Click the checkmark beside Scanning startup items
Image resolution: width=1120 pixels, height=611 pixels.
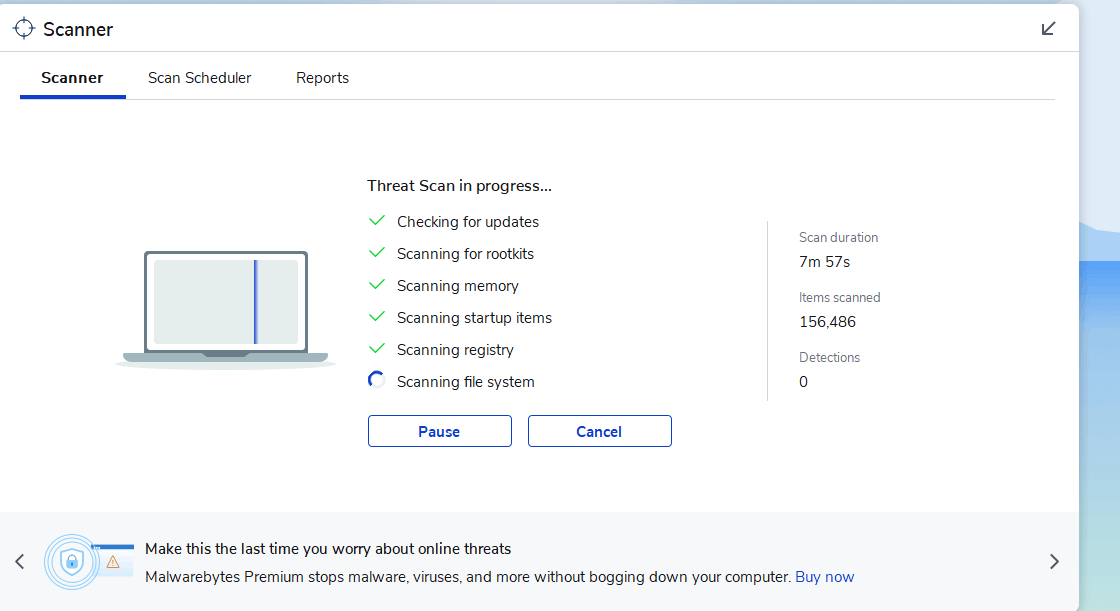pos(377,317)
